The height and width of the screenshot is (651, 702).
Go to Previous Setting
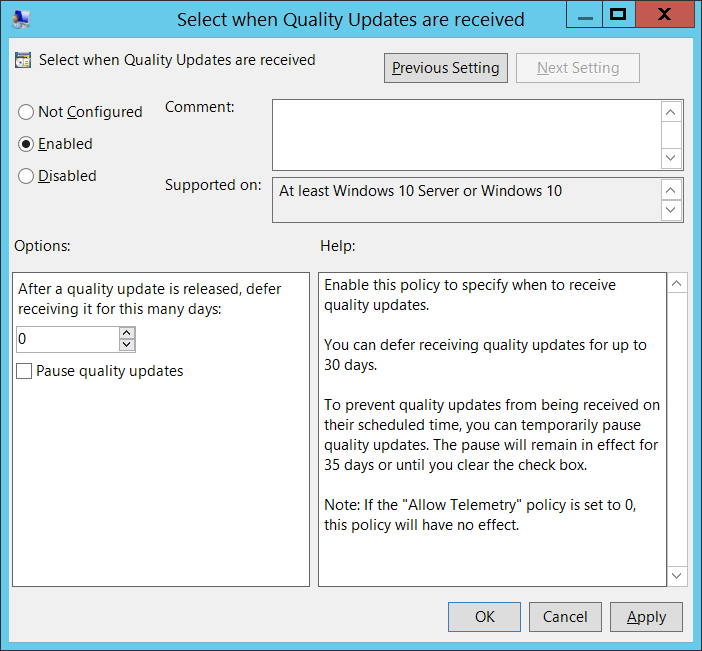pos(446,68)
